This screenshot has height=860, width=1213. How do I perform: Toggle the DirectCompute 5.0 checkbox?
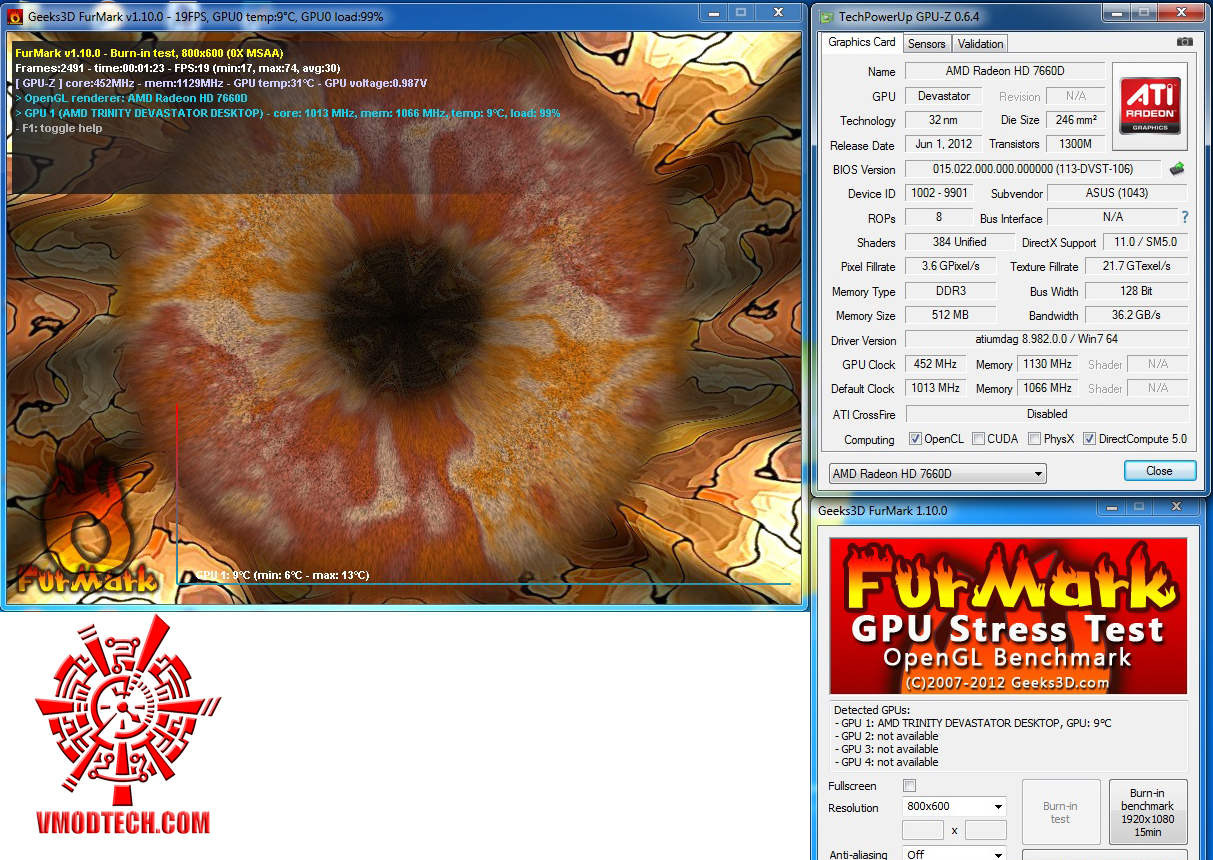[1089, 439]
